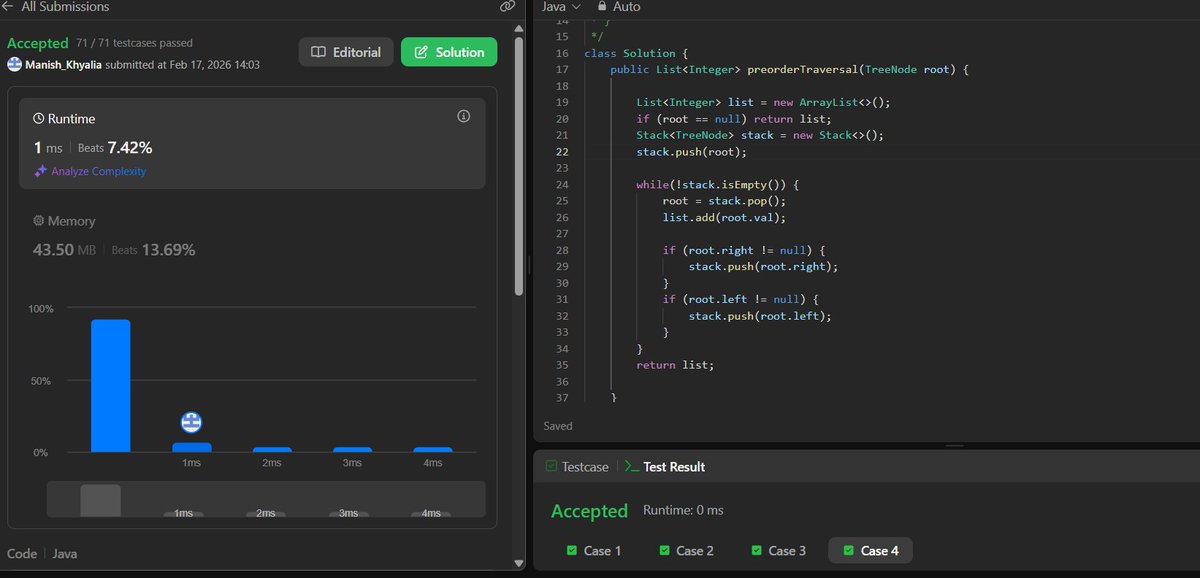This screenshot has width=1200, height=578.
Task: Click the 'class Solution {' line
Action: click(x=635, y=54)
